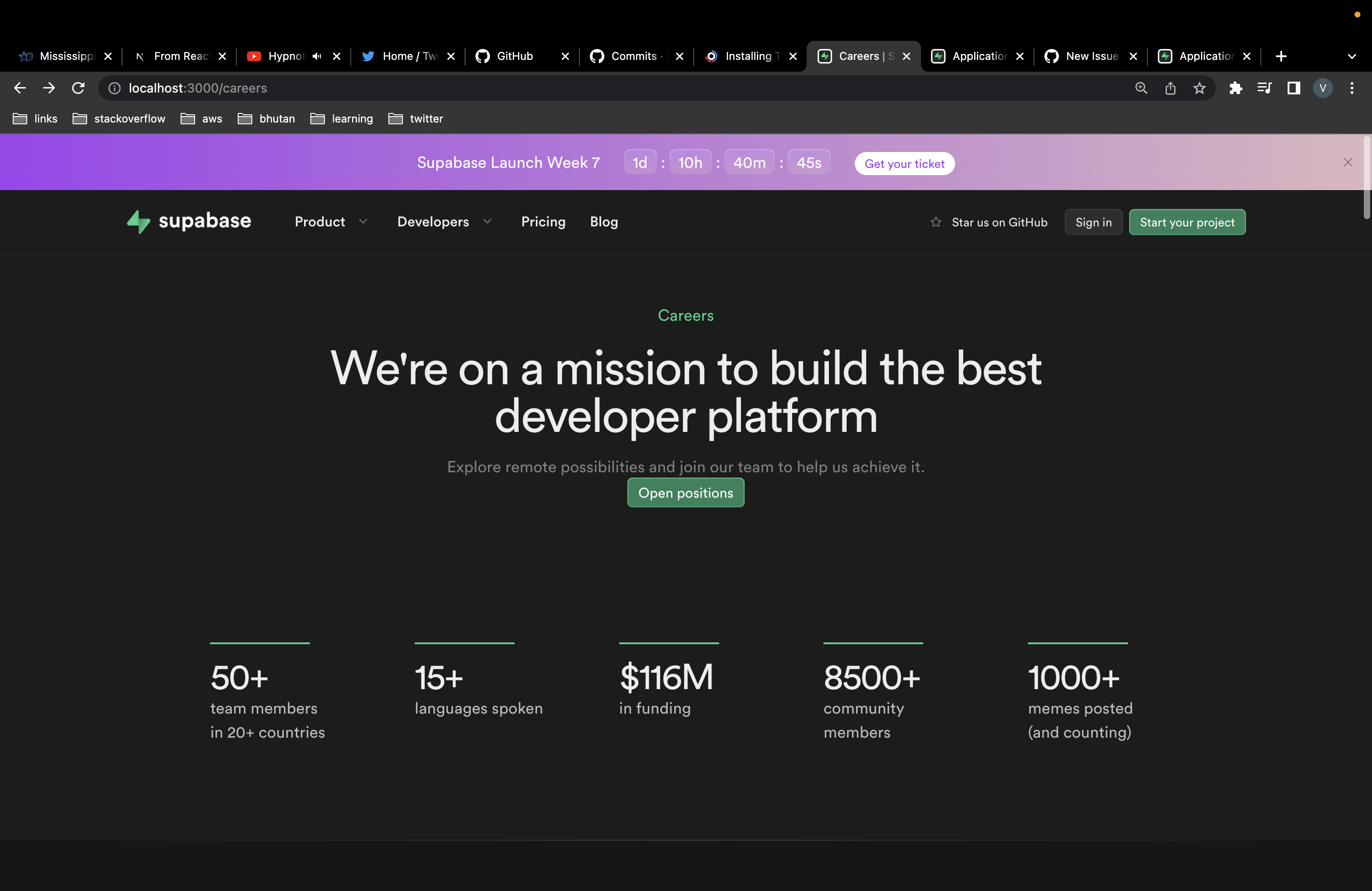
Task: Get your ticket for Launch Week 7
Action: click(904, 163)
